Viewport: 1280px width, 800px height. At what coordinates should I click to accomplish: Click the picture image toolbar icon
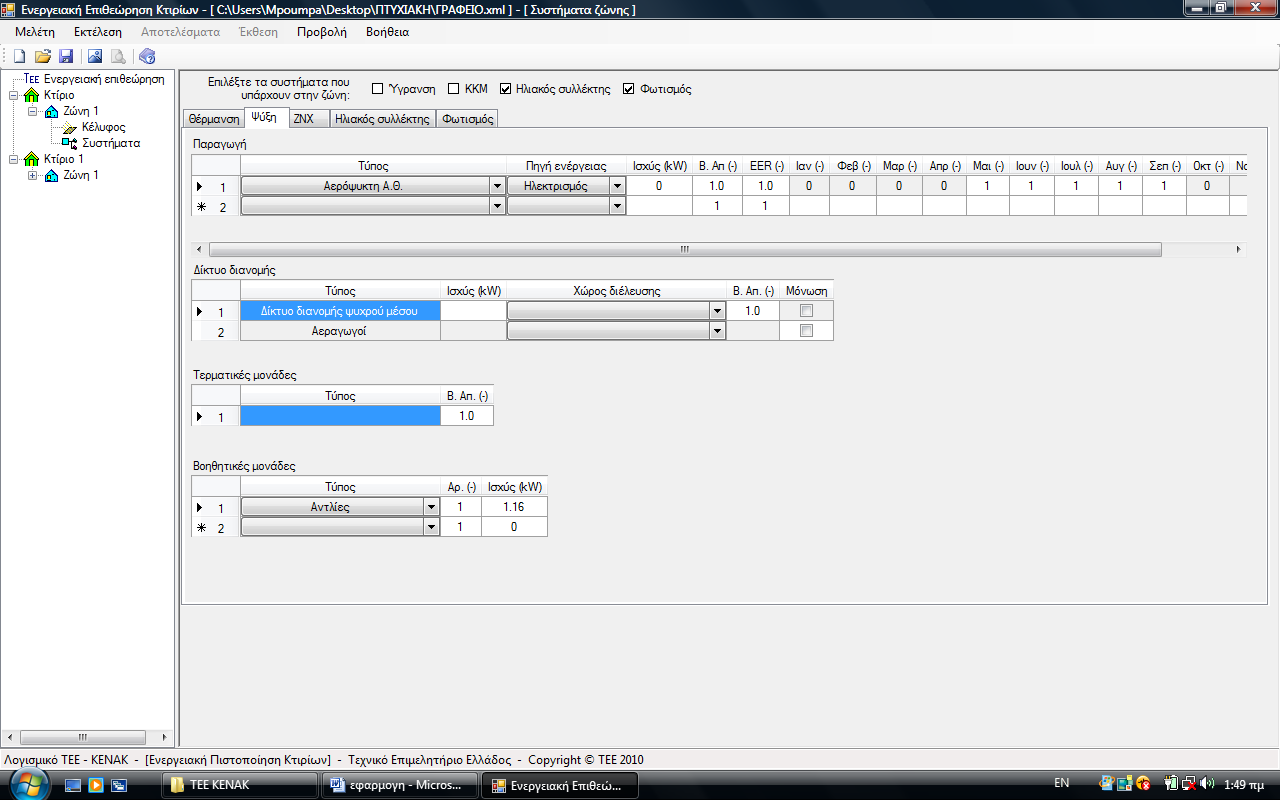95,56
